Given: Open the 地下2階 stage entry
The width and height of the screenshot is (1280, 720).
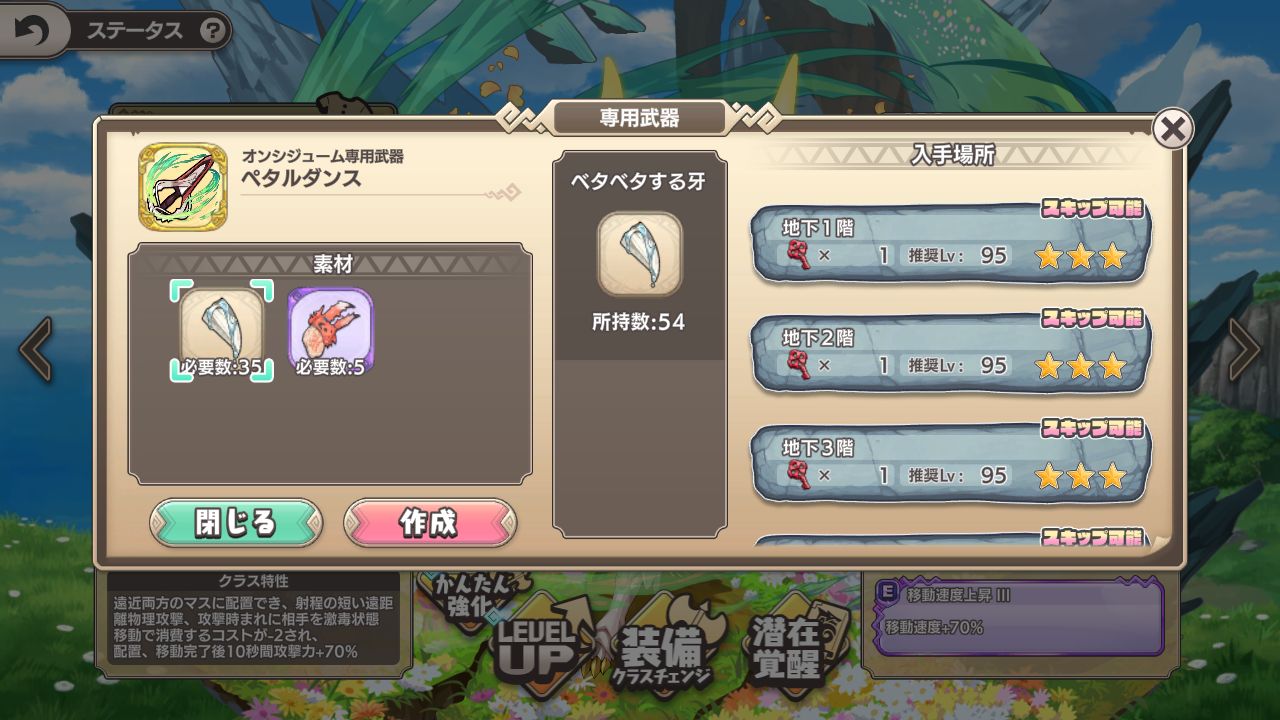Looking at the screenshot, I should 950,353.
